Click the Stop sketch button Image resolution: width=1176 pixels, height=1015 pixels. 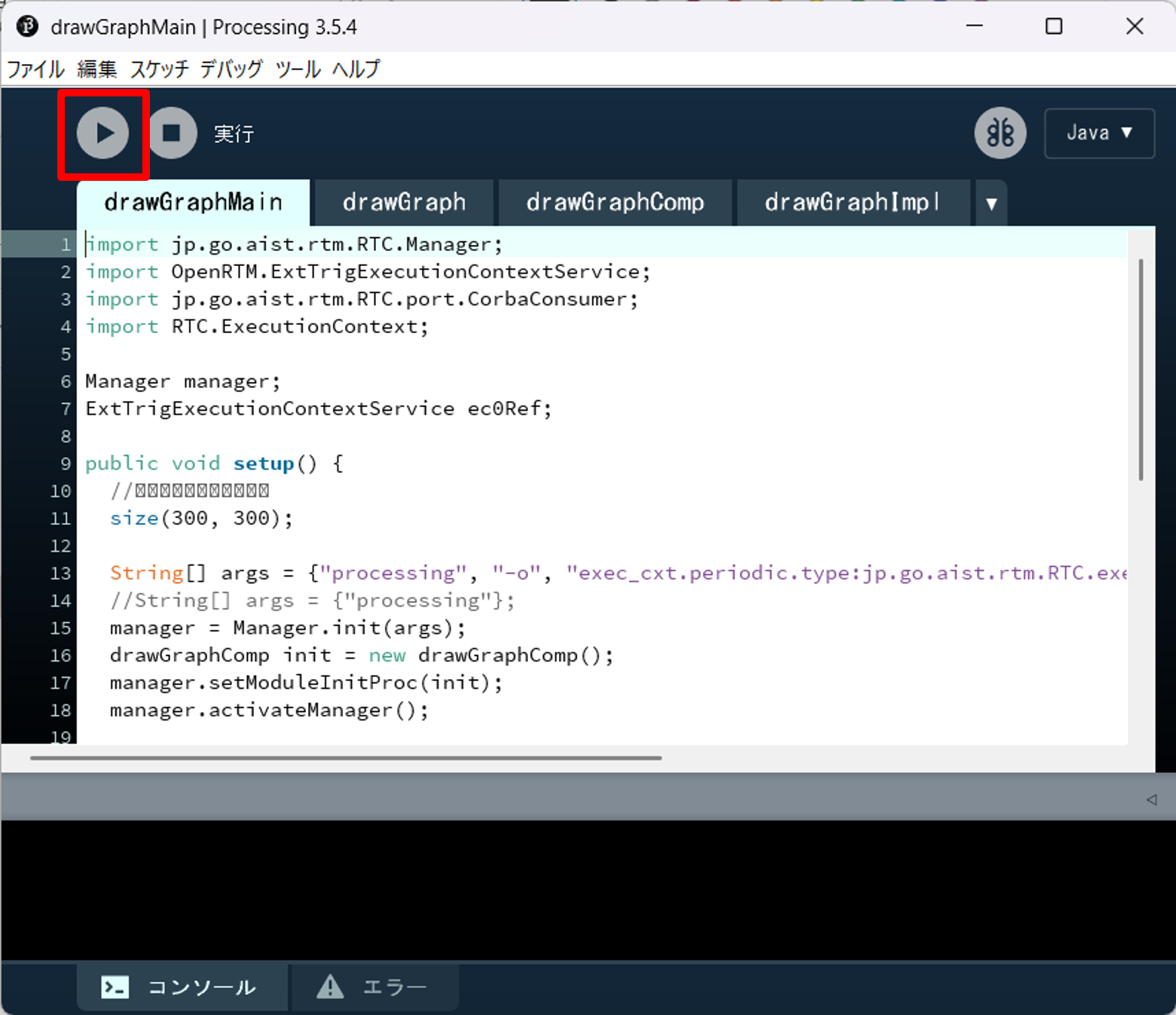tap(172, 133)
